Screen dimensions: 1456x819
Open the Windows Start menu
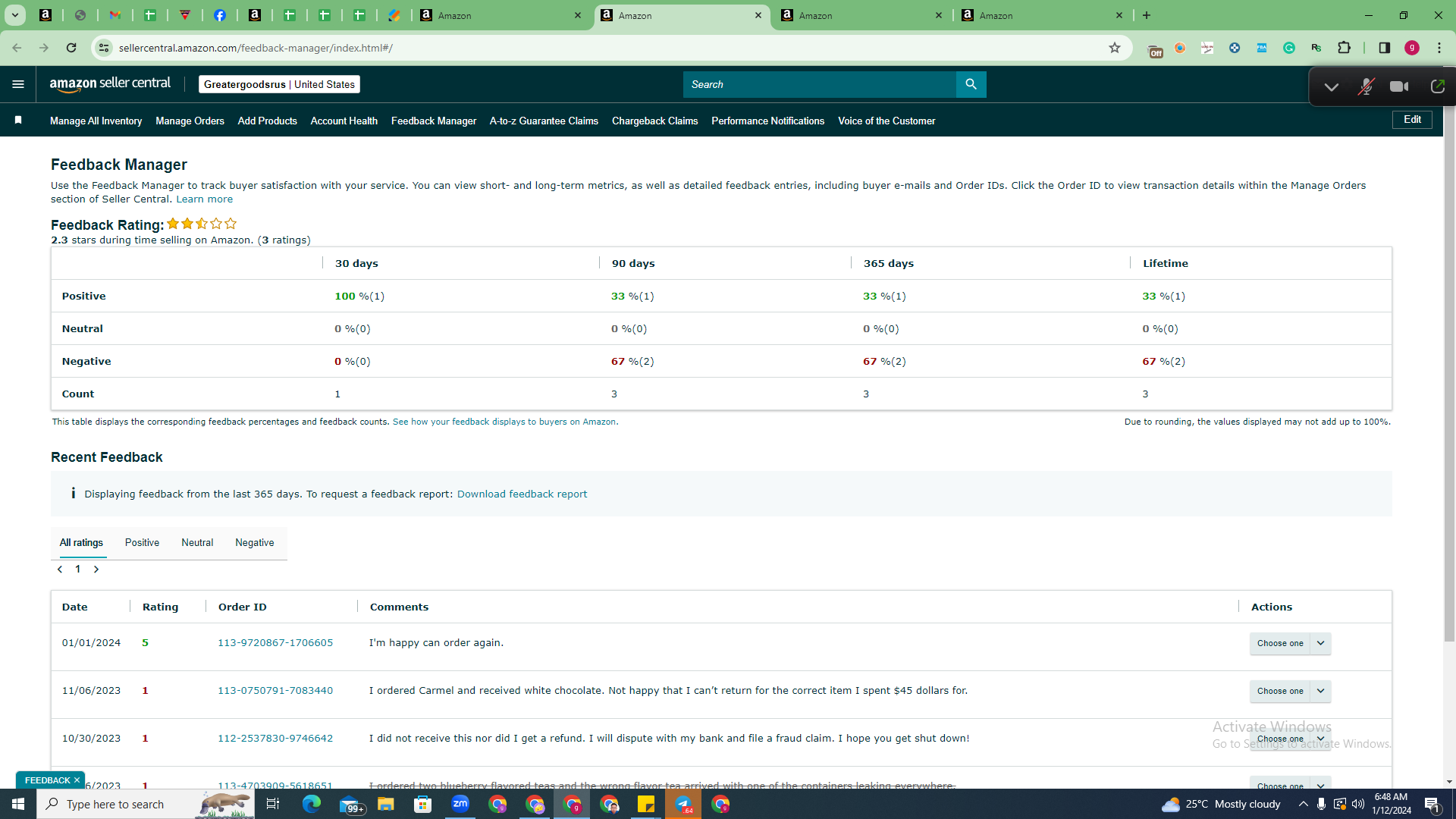[x=18, y=804]
